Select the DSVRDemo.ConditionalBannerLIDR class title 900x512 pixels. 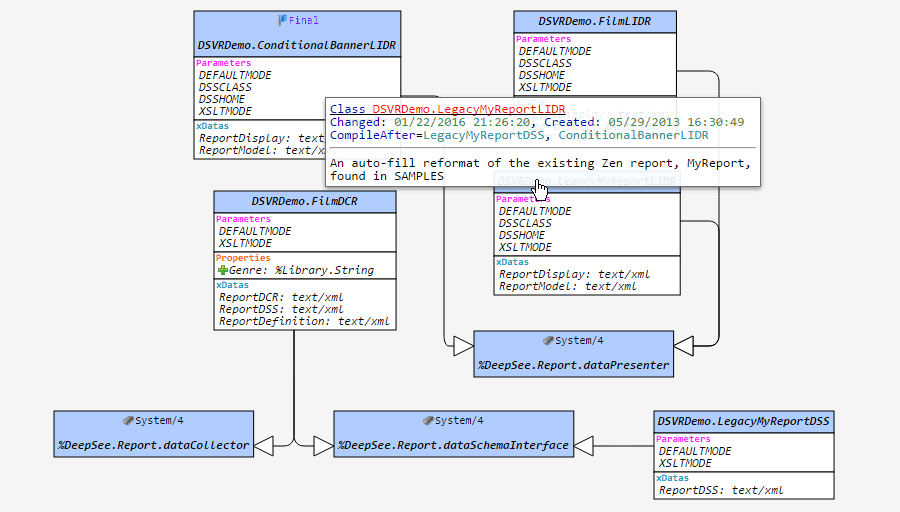coord(296,45)
